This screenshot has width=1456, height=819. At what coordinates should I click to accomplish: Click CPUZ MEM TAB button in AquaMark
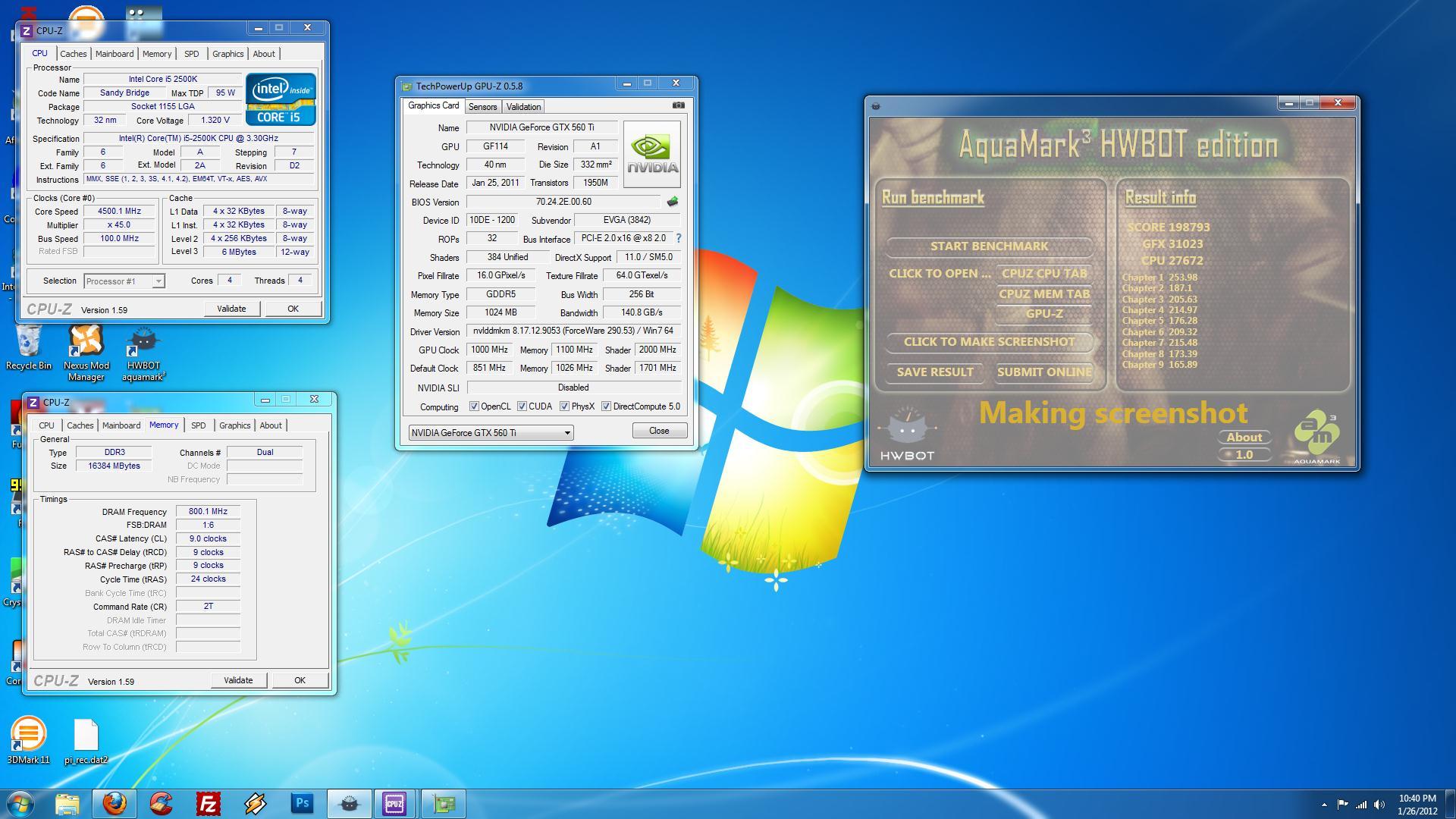click(1044, 293)
